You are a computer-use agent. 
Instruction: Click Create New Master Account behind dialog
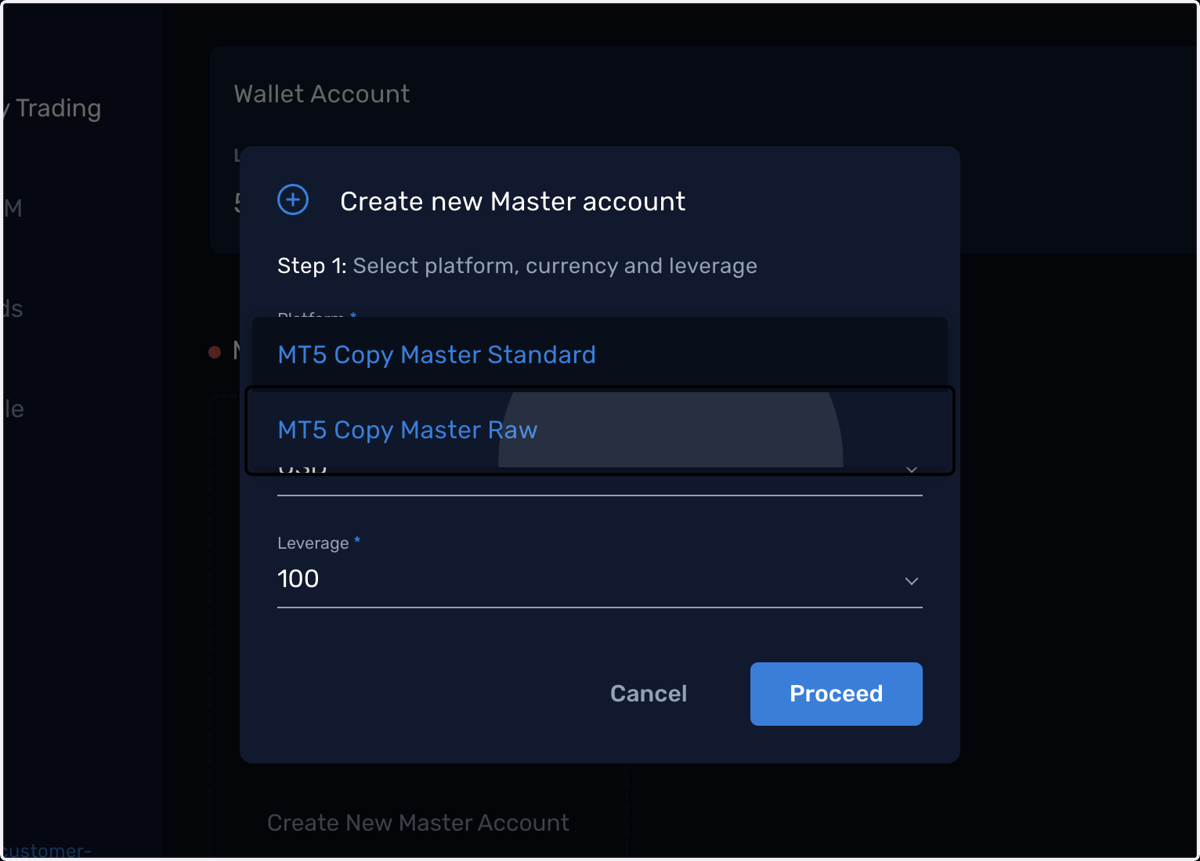418,823
